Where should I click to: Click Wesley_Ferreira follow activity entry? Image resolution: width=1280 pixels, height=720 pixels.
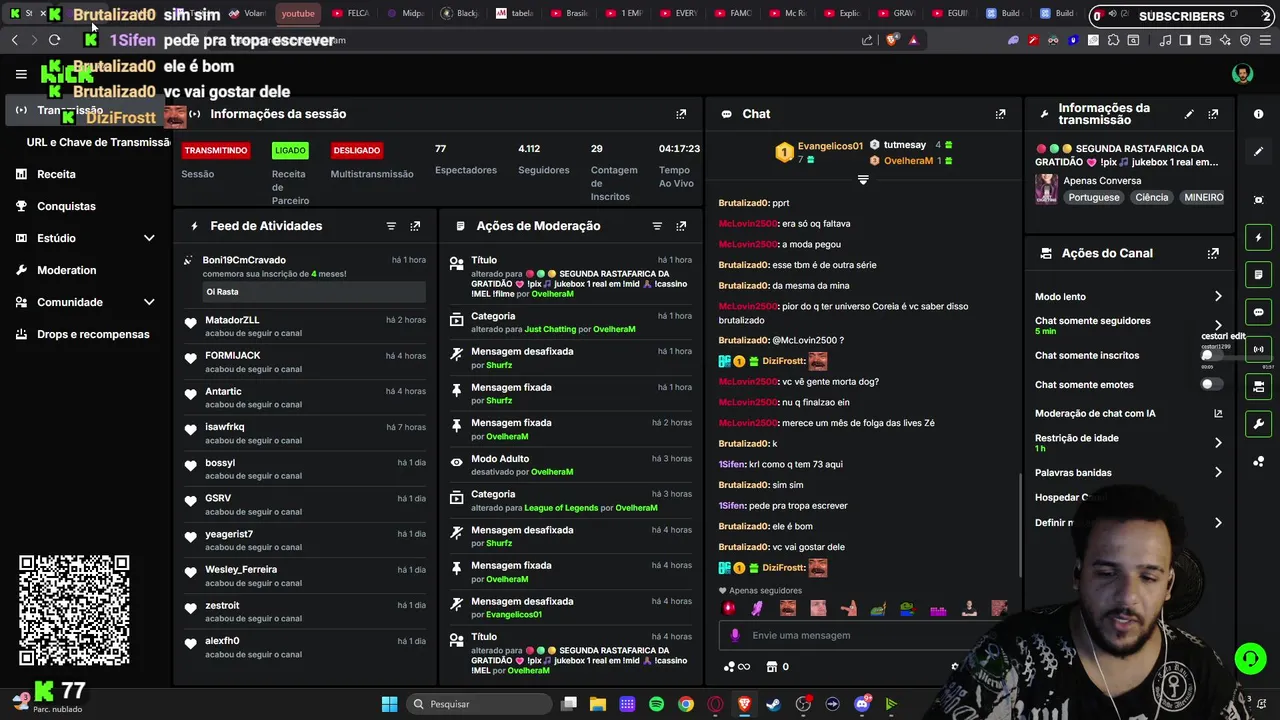pos(305,575)
